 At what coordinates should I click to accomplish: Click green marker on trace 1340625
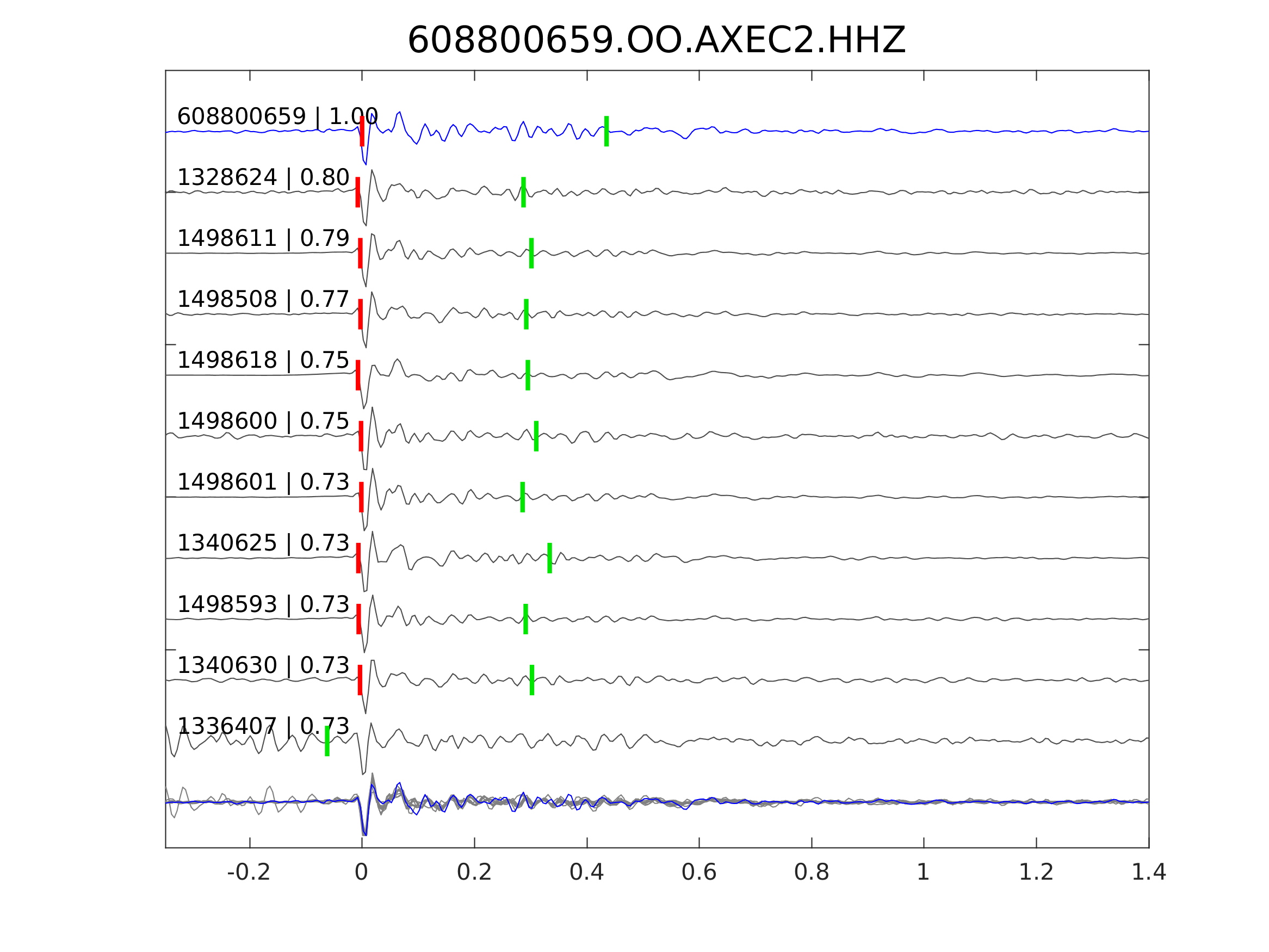(x=549, y=558)
